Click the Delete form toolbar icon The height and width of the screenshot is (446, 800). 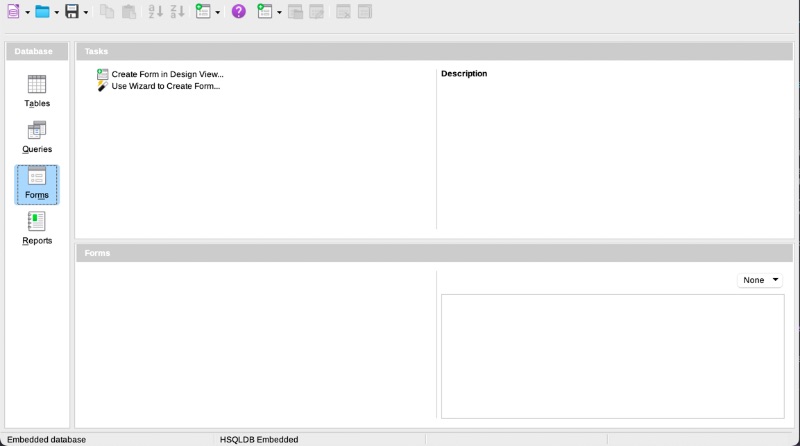coord(343,11)
